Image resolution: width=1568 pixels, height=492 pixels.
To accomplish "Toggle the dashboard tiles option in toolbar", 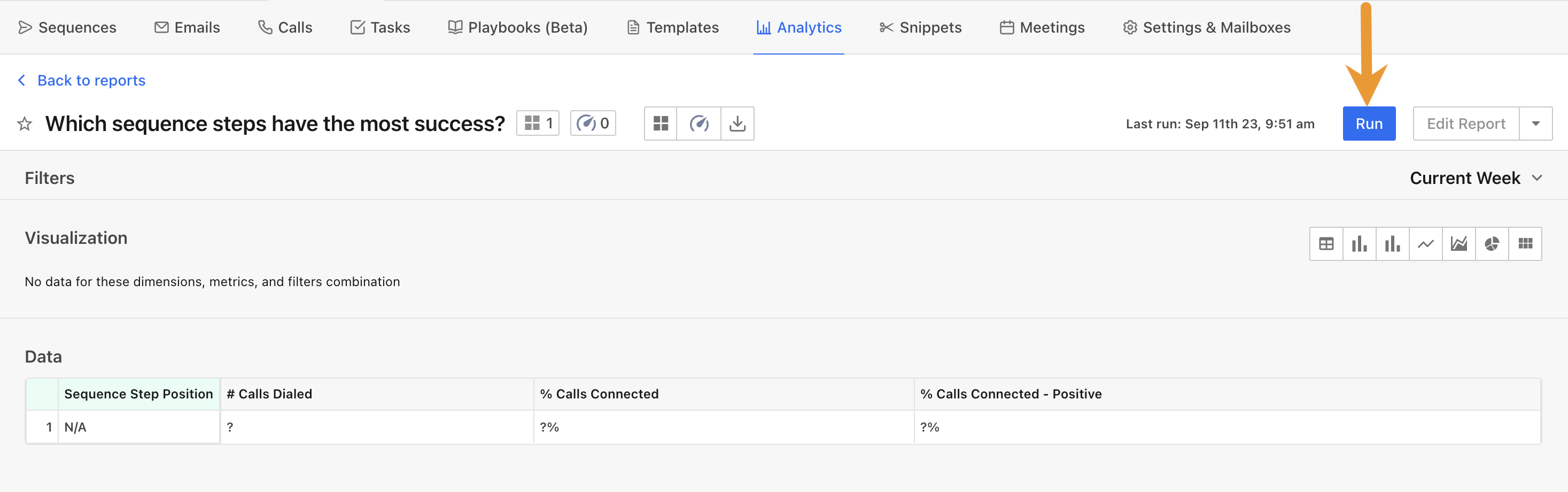I will coord(661,123).
